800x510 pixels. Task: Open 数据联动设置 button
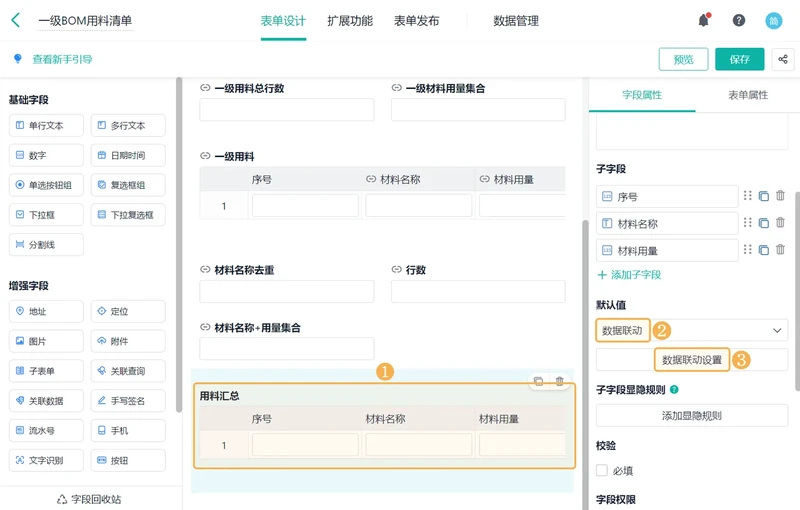click(x=692, y=360)
